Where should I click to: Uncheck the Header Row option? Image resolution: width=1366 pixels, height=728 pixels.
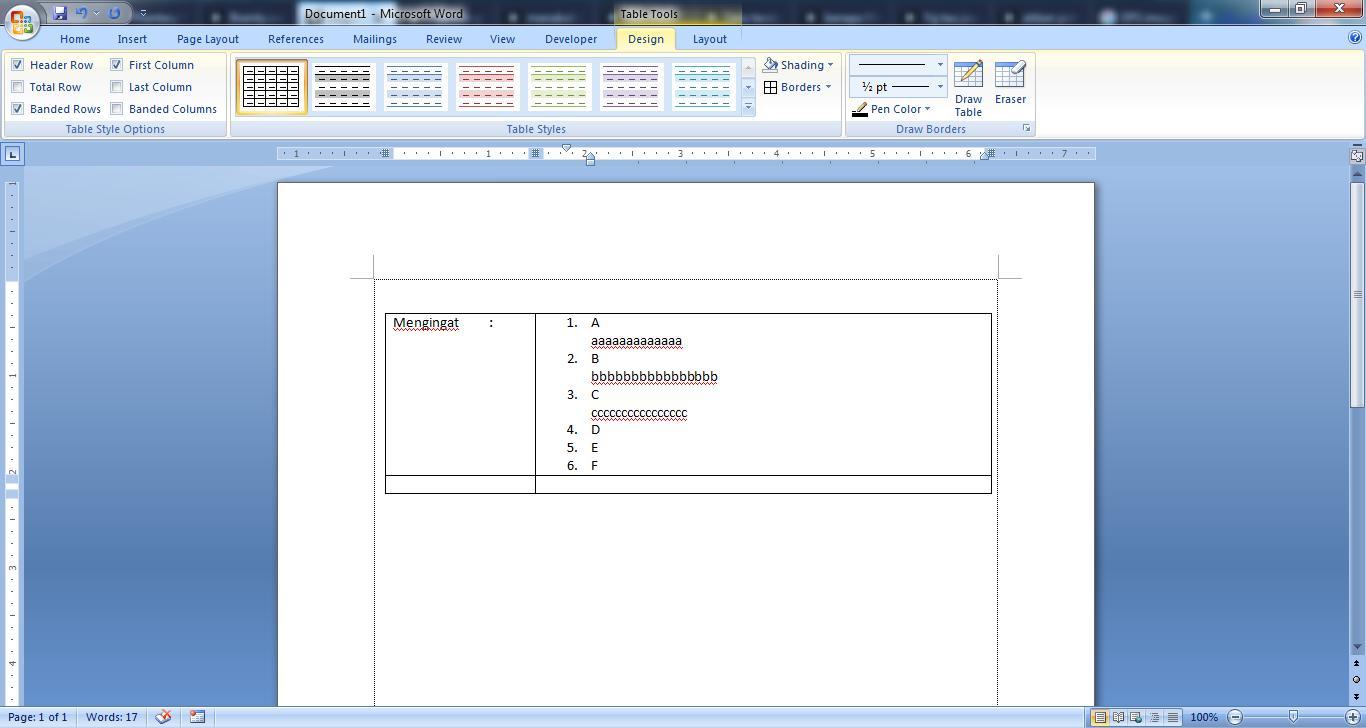pos(17,65)
